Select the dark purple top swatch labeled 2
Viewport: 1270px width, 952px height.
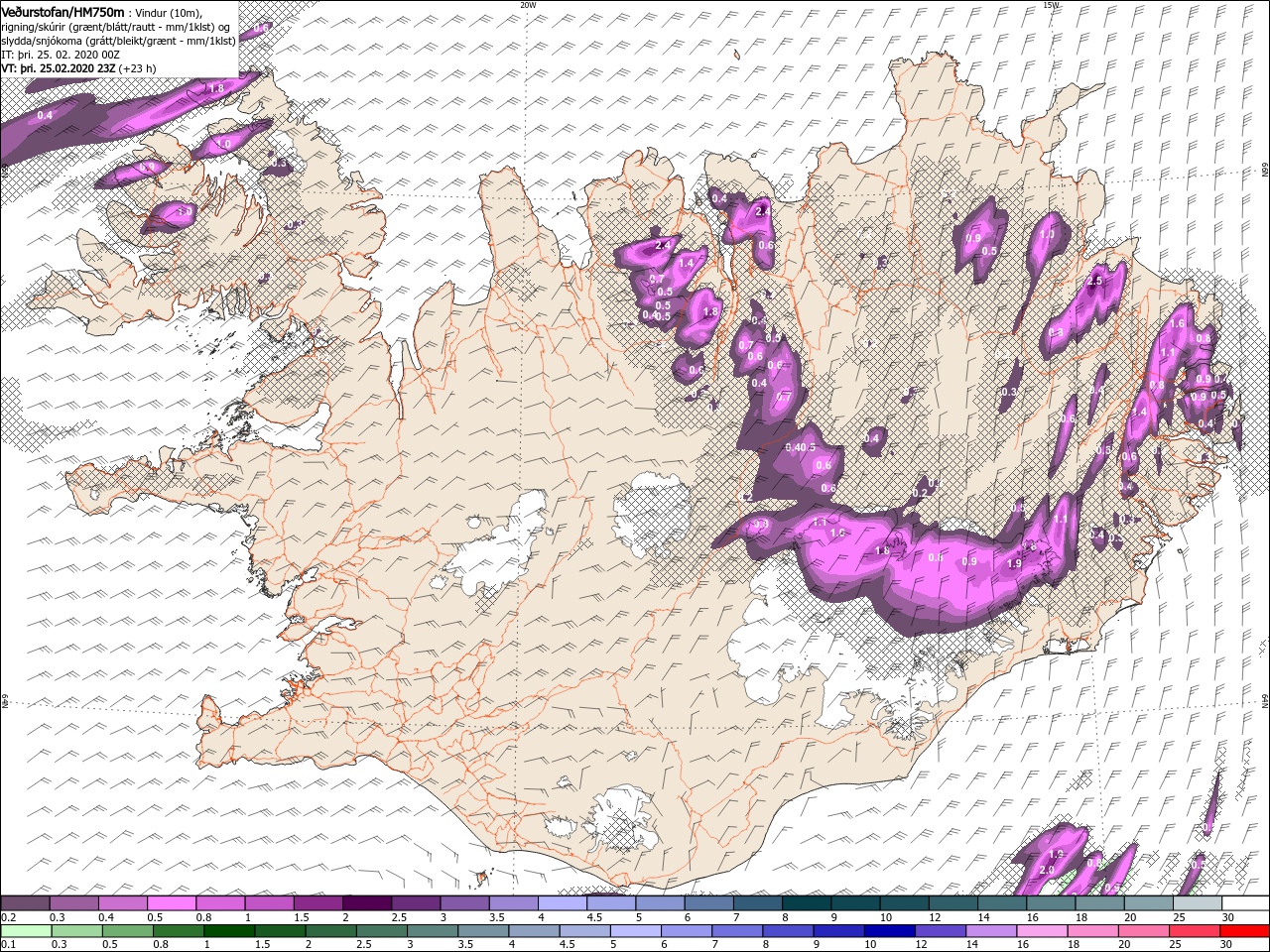(366, 903)
